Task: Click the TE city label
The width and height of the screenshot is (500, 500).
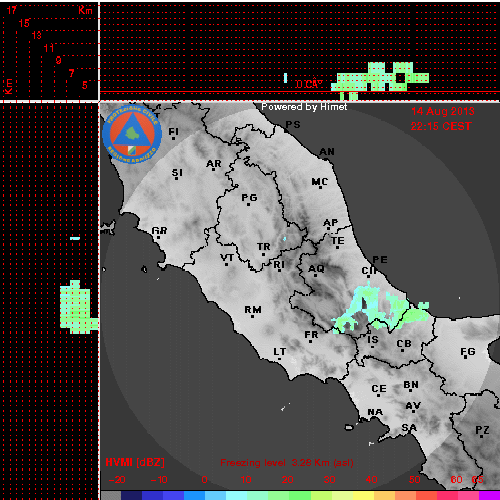Action: 338,241
